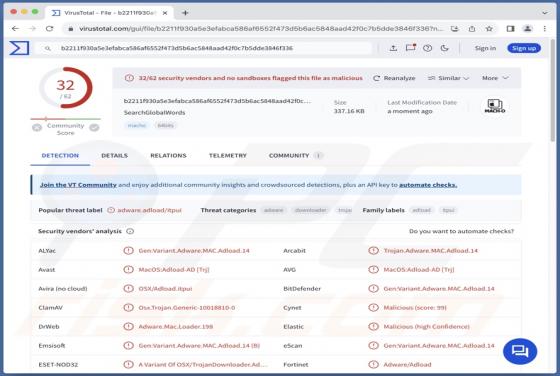This screenshot has width=560, height=376.
Task: Click Elastic Malicious (high Confidence) result
Action: coord(426,326)
